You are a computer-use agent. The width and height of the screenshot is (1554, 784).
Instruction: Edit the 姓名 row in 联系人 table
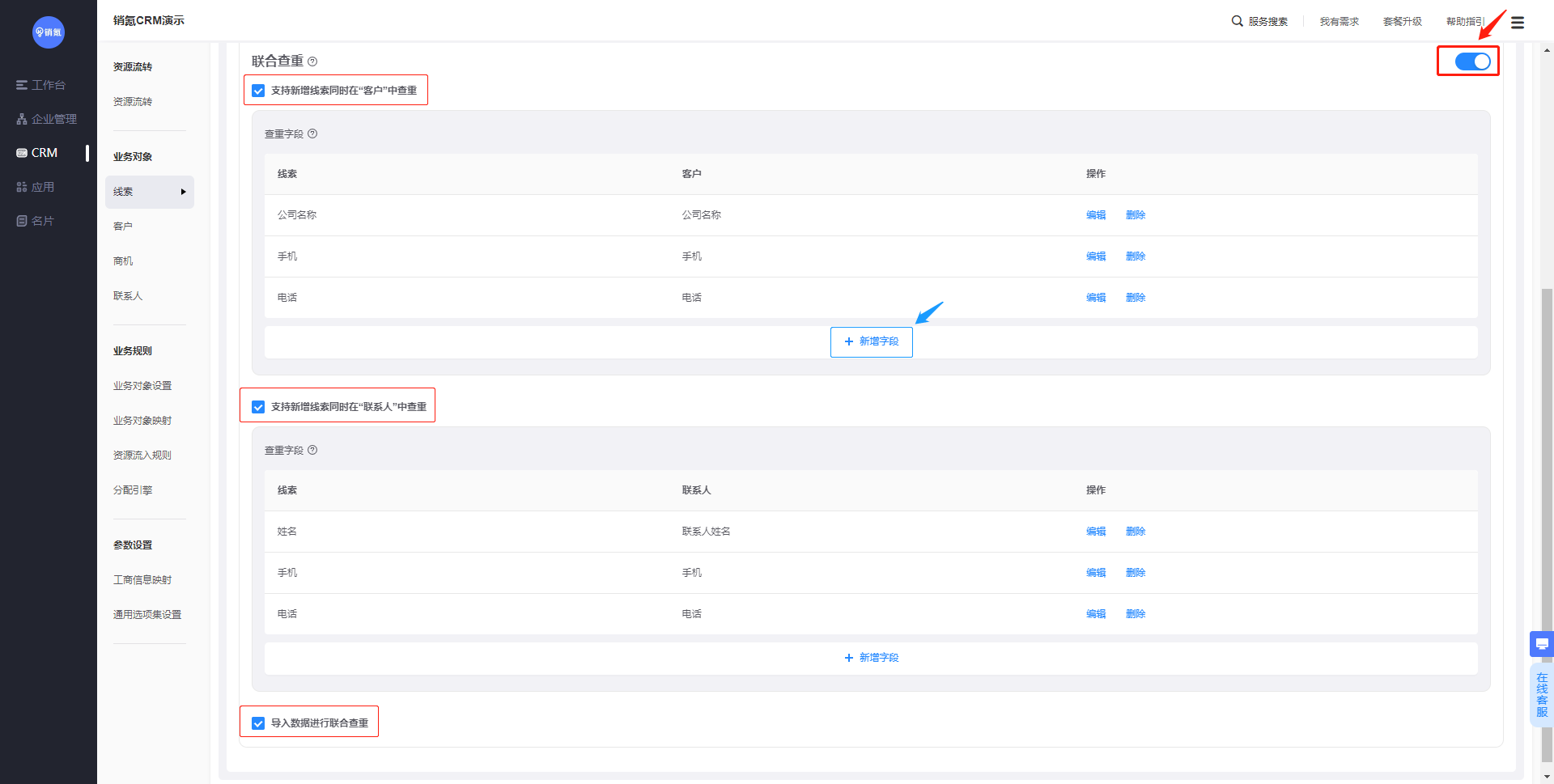(x=1096, y=532)
